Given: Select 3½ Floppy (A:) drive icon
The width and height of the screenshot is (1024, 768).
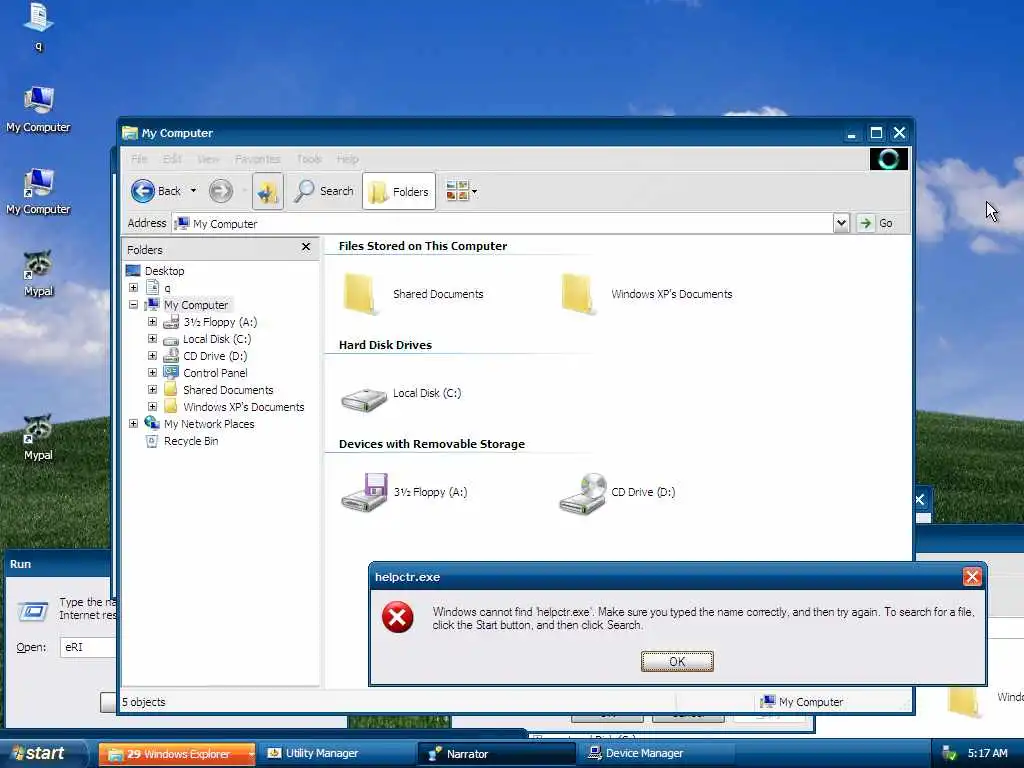Looking at the screenshot, I should point(364,493).
